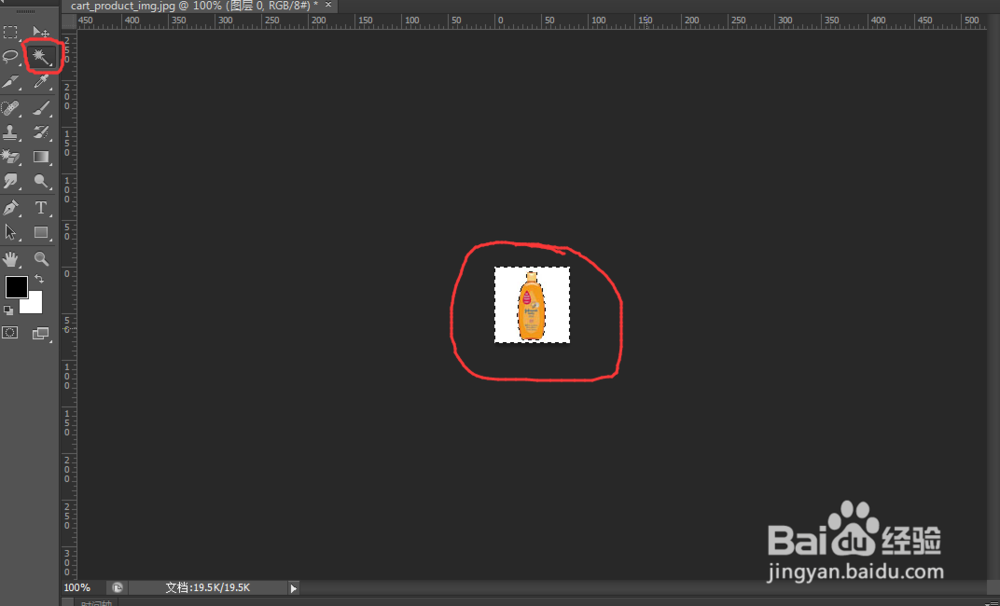This screenshot has height=606, width=1000.
Task: Select the Magic Wand tool
Action: click(x=41, y=57)
